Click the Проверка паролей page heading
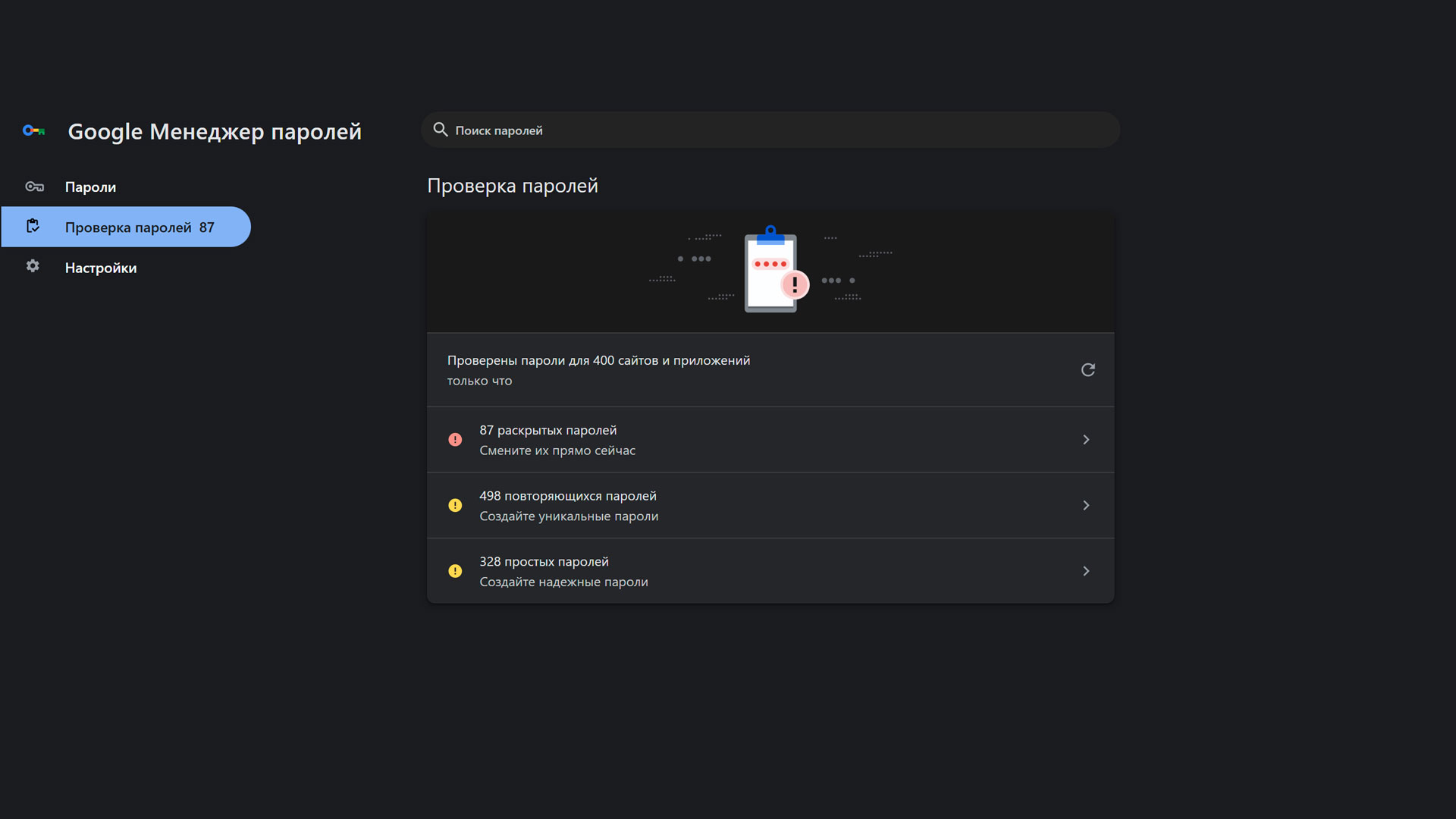The image size is (1456, 819). coord(513,186)
